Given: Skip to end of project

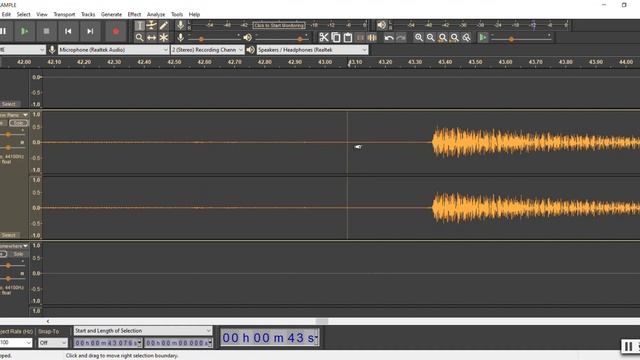Looking at the screenshot, I should (x=90, y=31).
